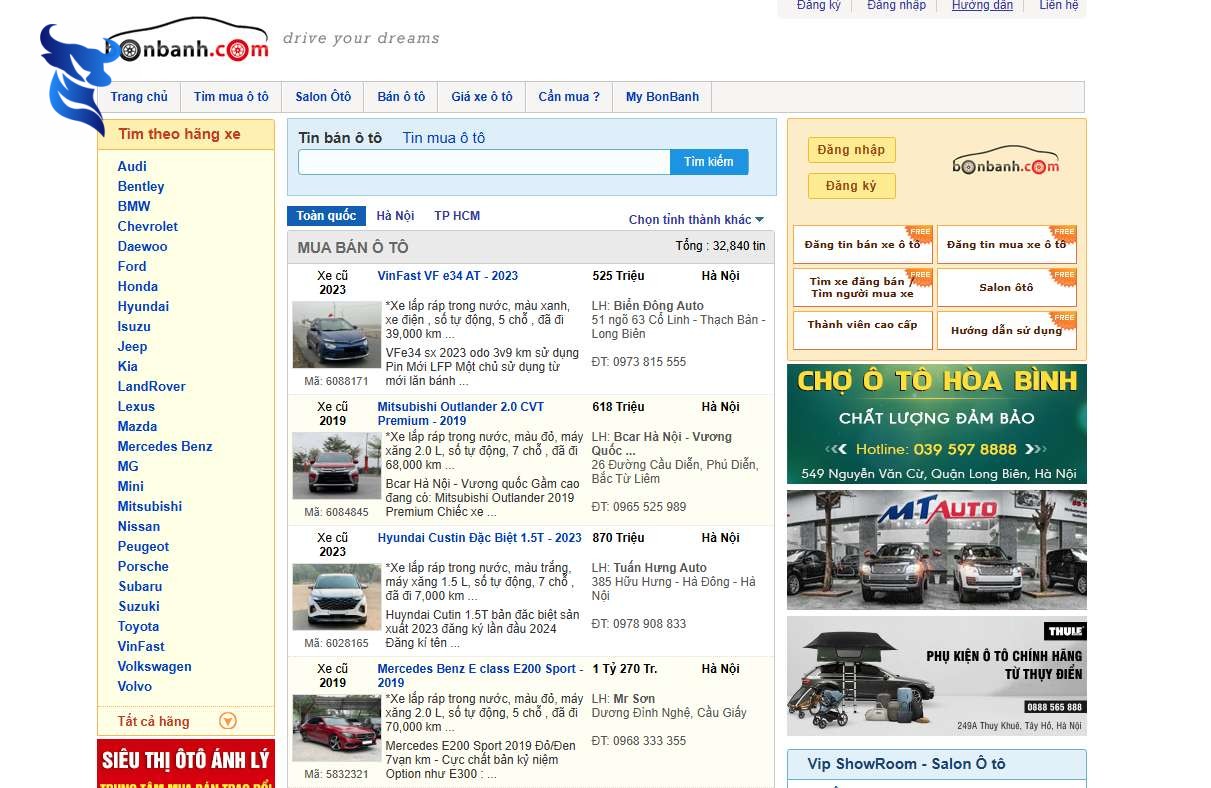The width and height of the screenshot is (1211, 788).
Task: Open the Mercedes E200 Sport car thumbnail
Action: tap(336, 728)
